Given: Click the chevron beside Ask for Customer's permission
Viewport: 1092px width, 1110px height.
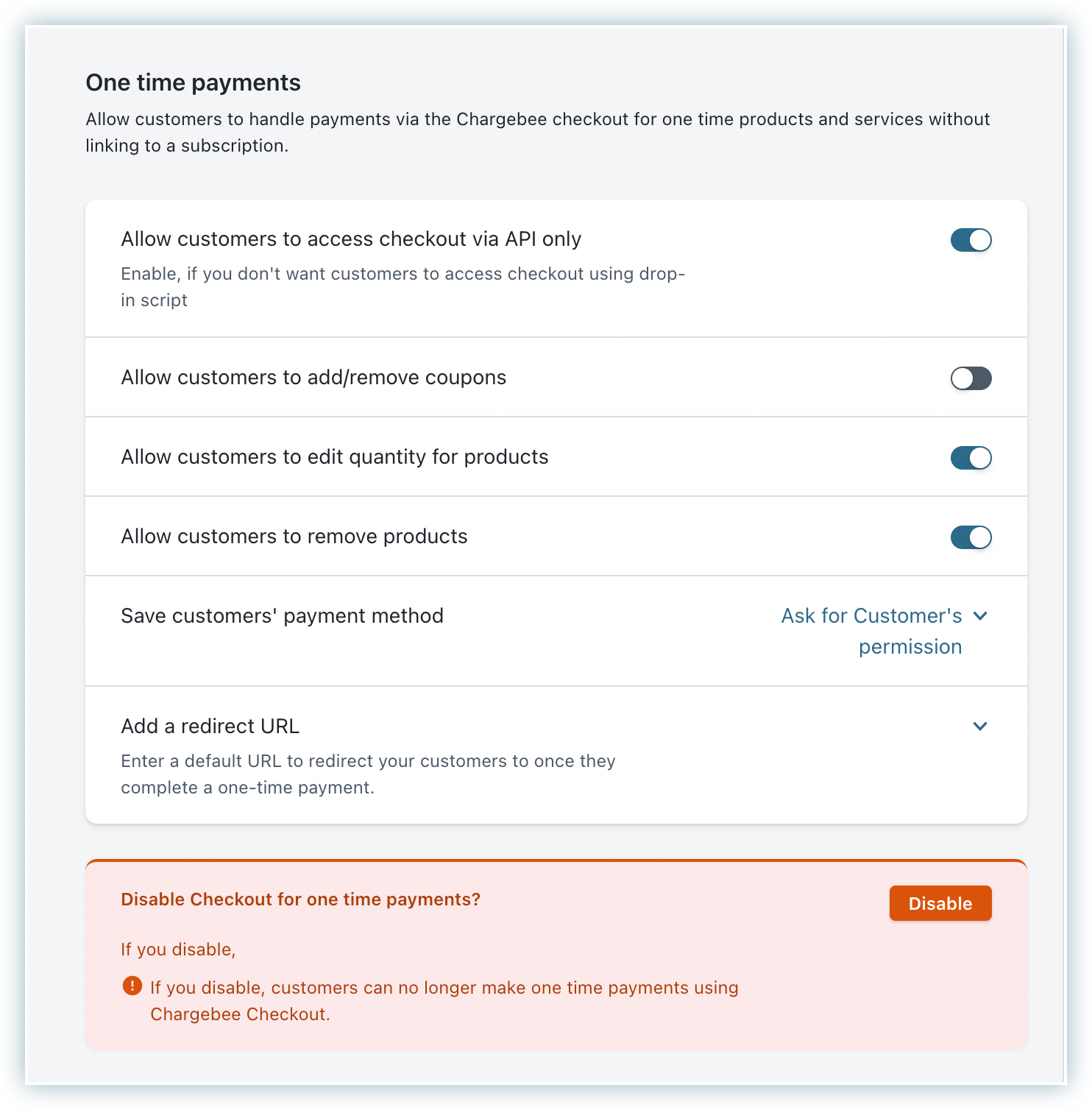Looking at the screenshot, I should 980,615.
